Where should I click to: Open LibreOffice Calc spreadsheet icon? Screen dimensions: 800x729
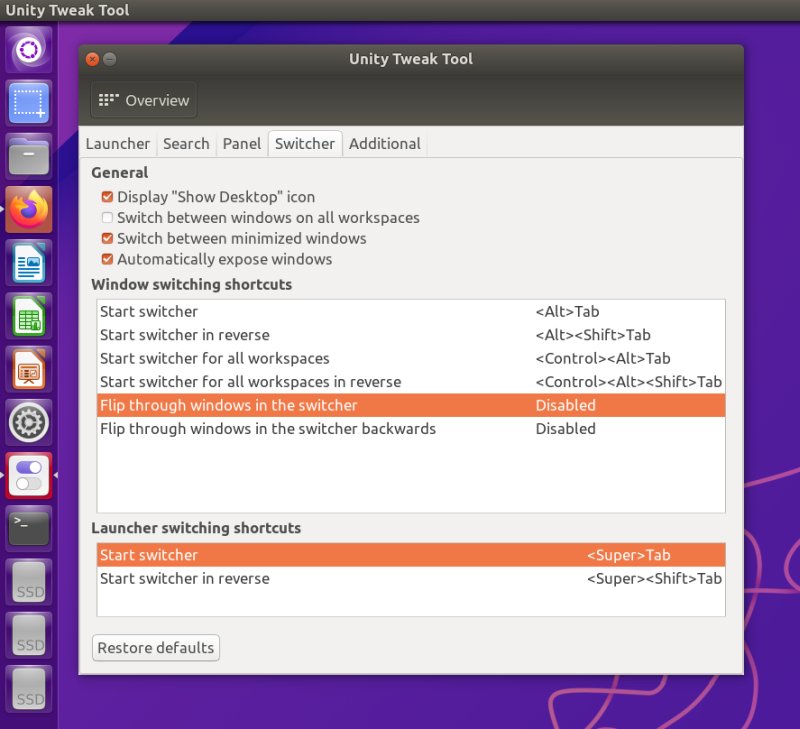pyautogui.click(x=29, y=318)
